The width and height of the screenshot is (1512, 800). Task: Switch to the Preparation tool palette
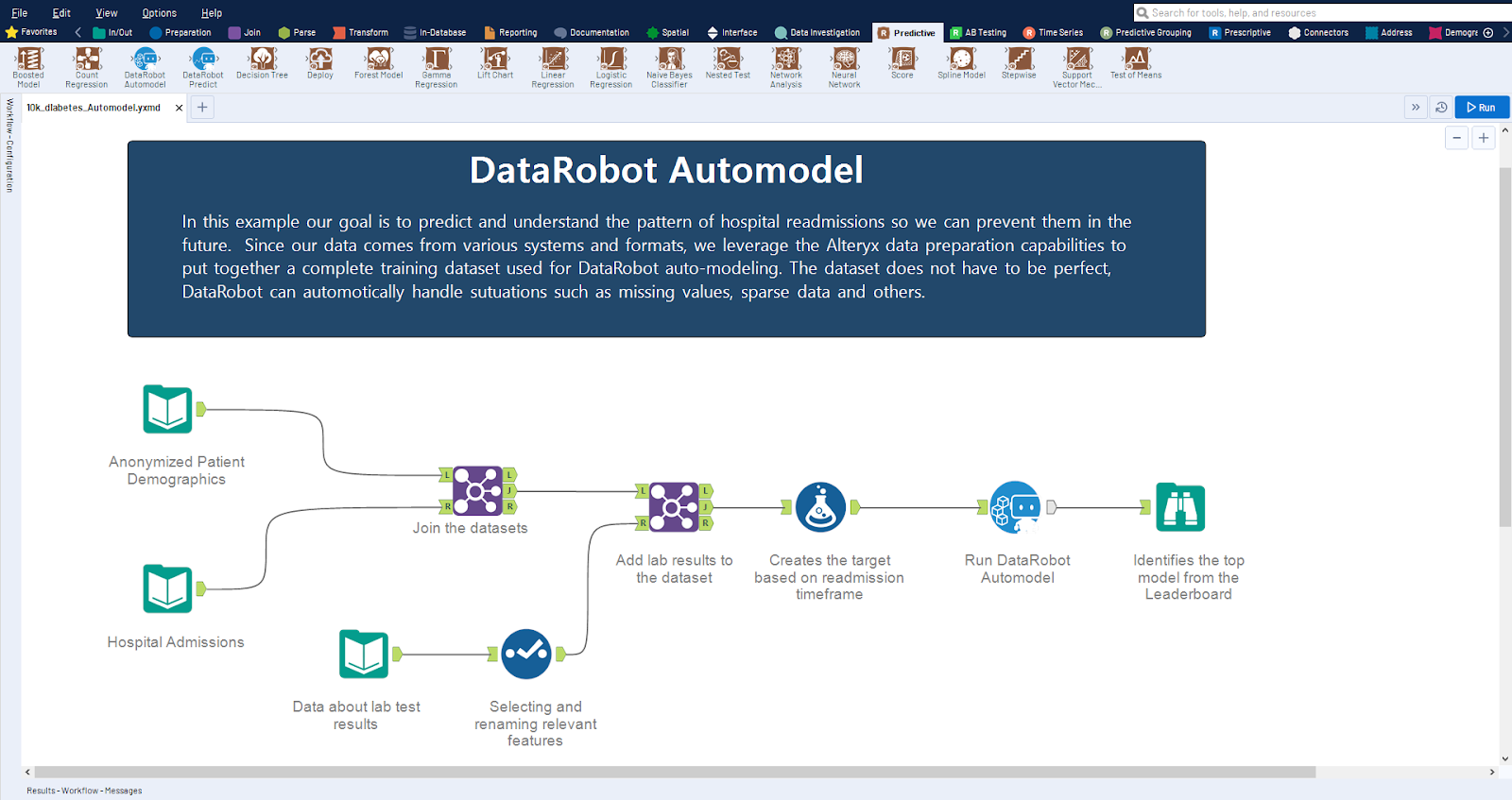tap(180, 32)
